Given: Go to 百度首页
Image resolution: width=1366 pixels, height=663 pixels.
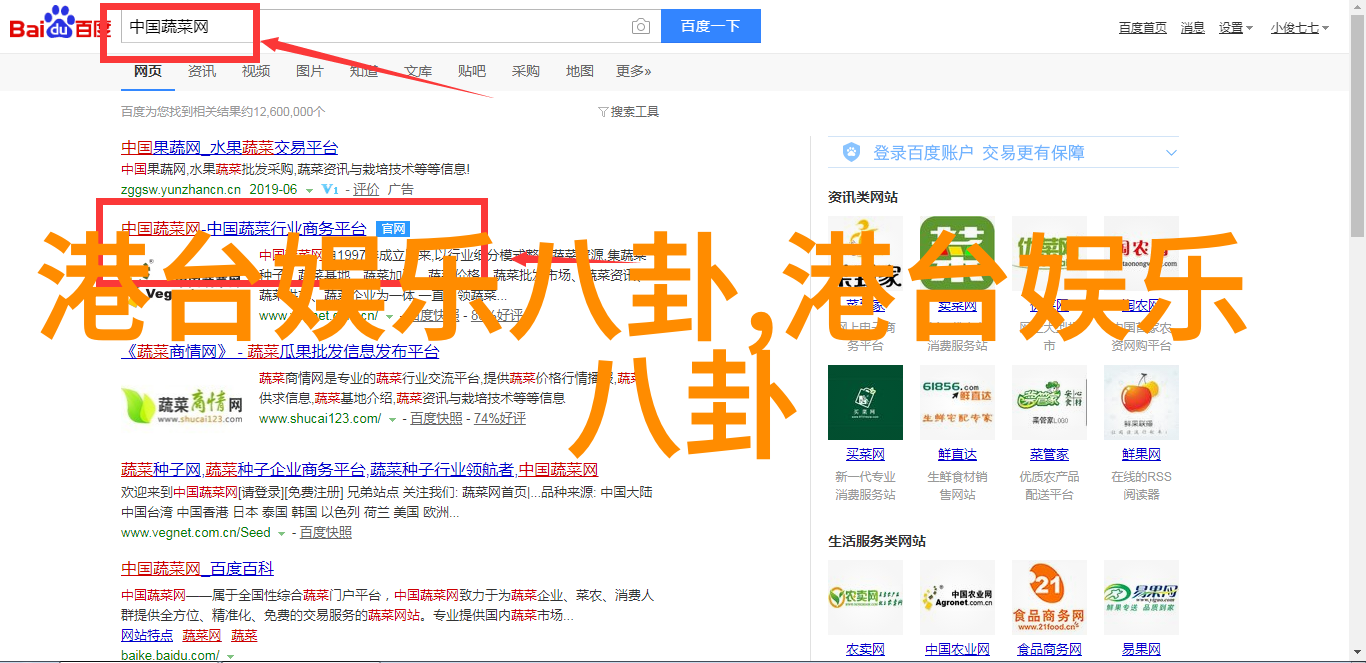Looking at the screenshot, I should (1143, 28).
